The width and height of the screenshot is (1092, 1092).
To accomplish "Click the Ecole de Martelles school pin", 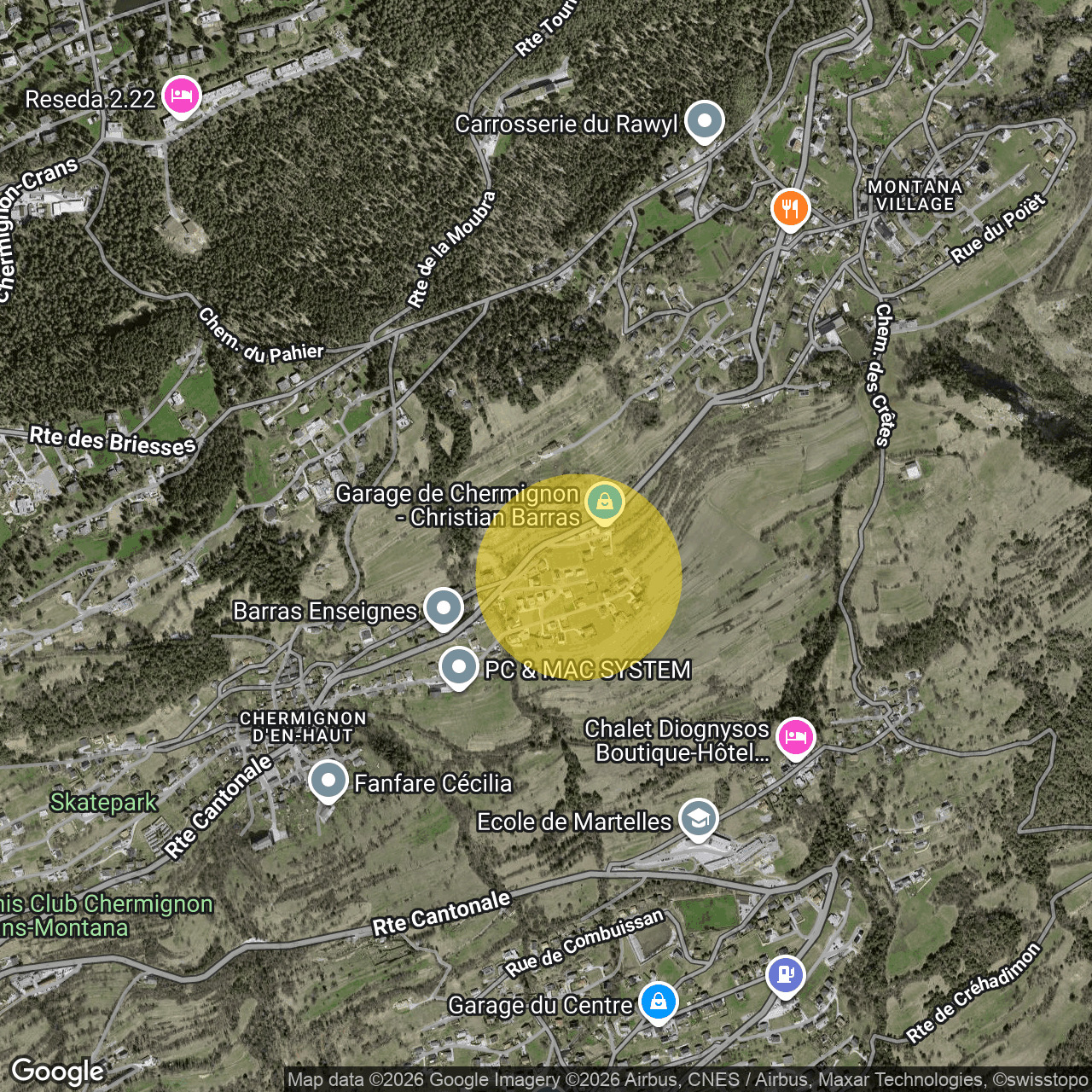I will 699,819.
